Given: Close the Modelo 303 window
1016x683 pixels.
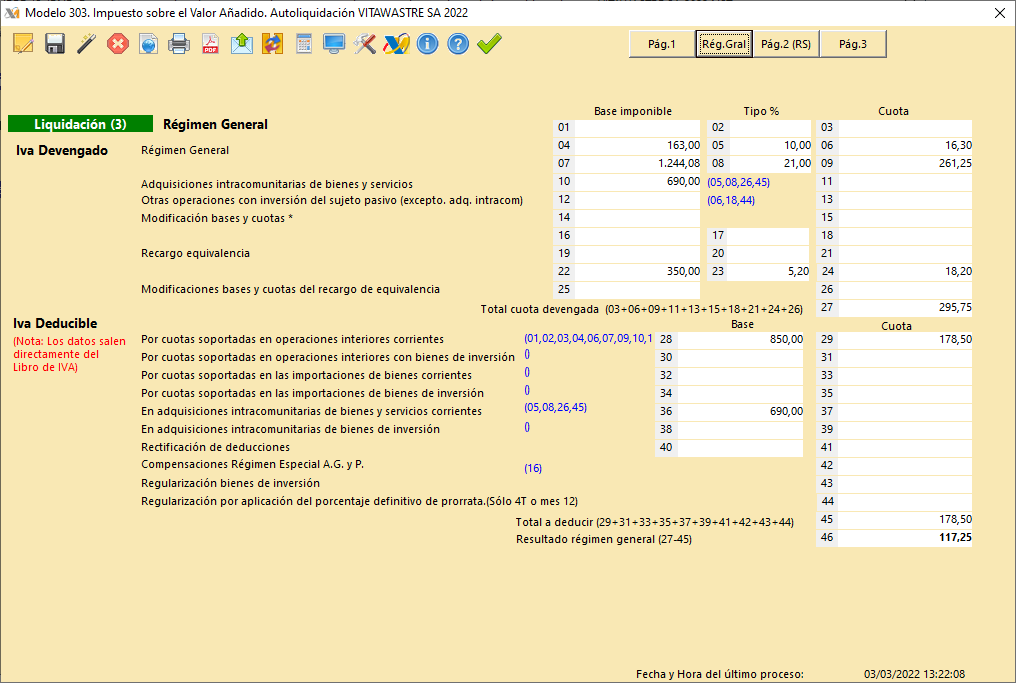Looking at the screenshot, I should (x=1000, y=13).
